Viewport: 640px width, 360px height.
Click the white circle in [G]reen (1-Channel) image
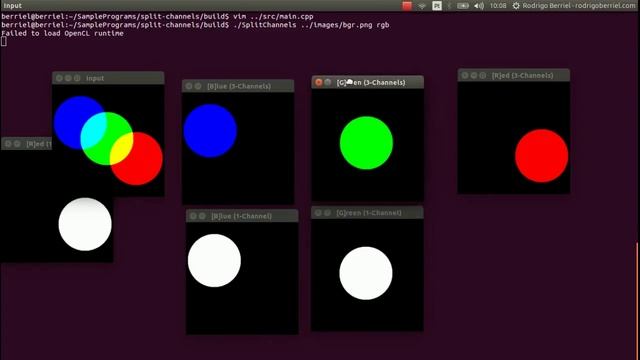(x=366, y=273)
